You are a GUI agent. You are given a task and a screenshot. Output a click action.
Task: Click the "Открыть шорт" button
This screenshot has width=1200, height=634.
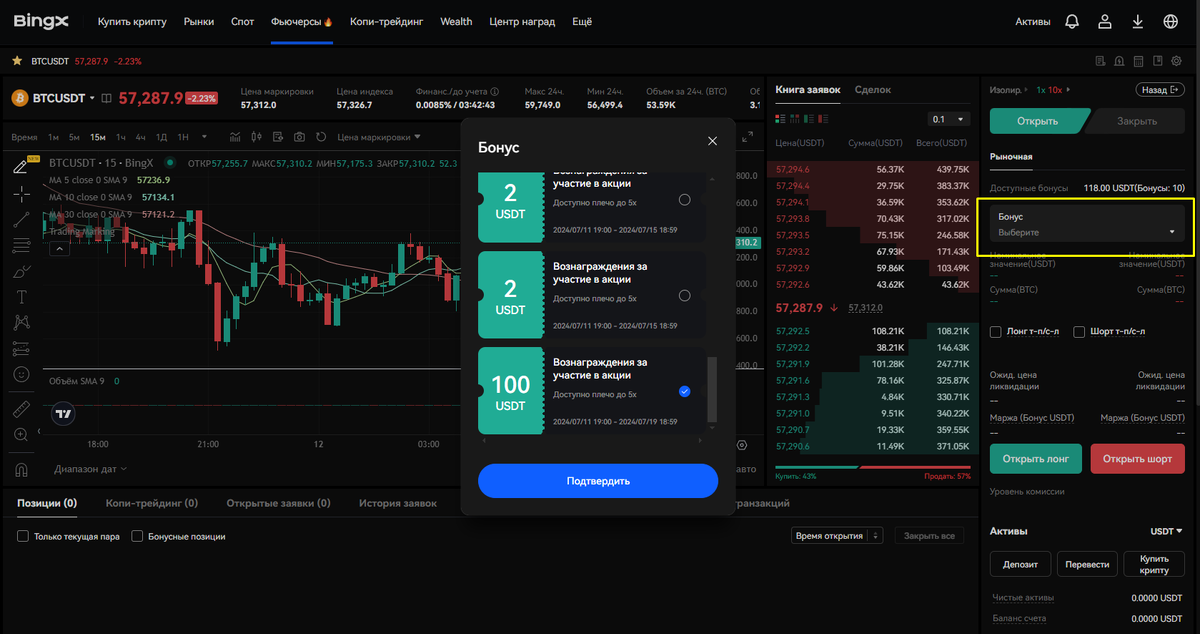coord(1138,459)
